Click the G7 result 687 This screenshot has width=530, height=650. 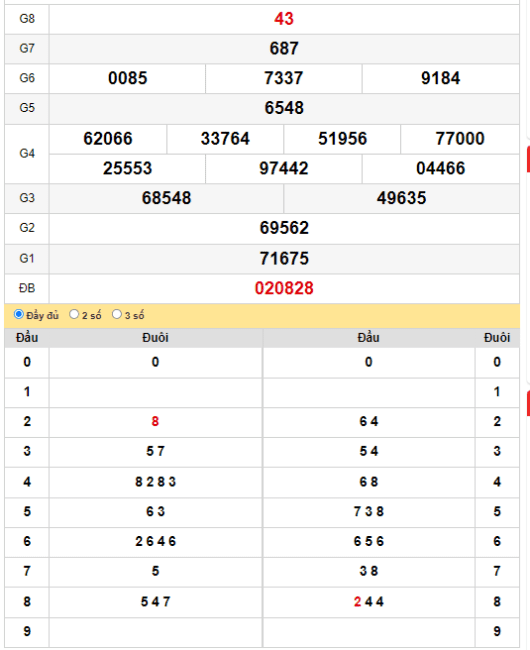coord(284,49)
